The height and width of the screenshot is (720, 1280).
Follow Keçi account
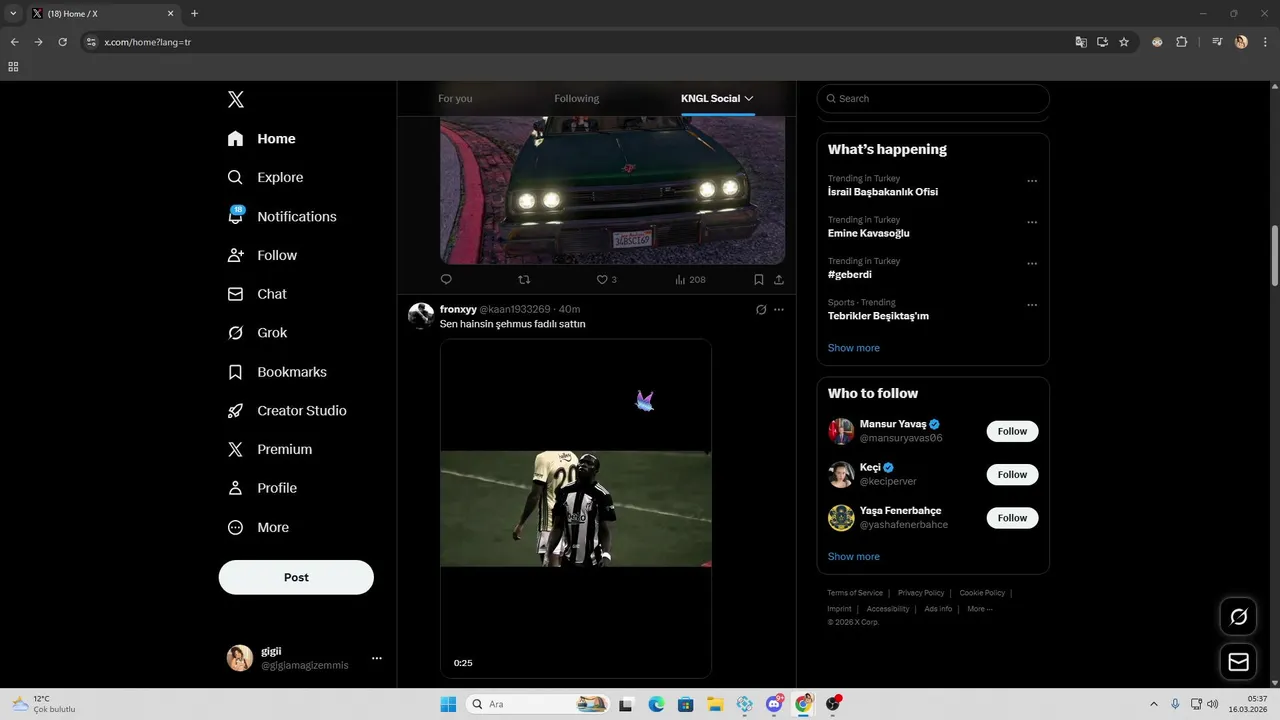tap(1012, 474)
